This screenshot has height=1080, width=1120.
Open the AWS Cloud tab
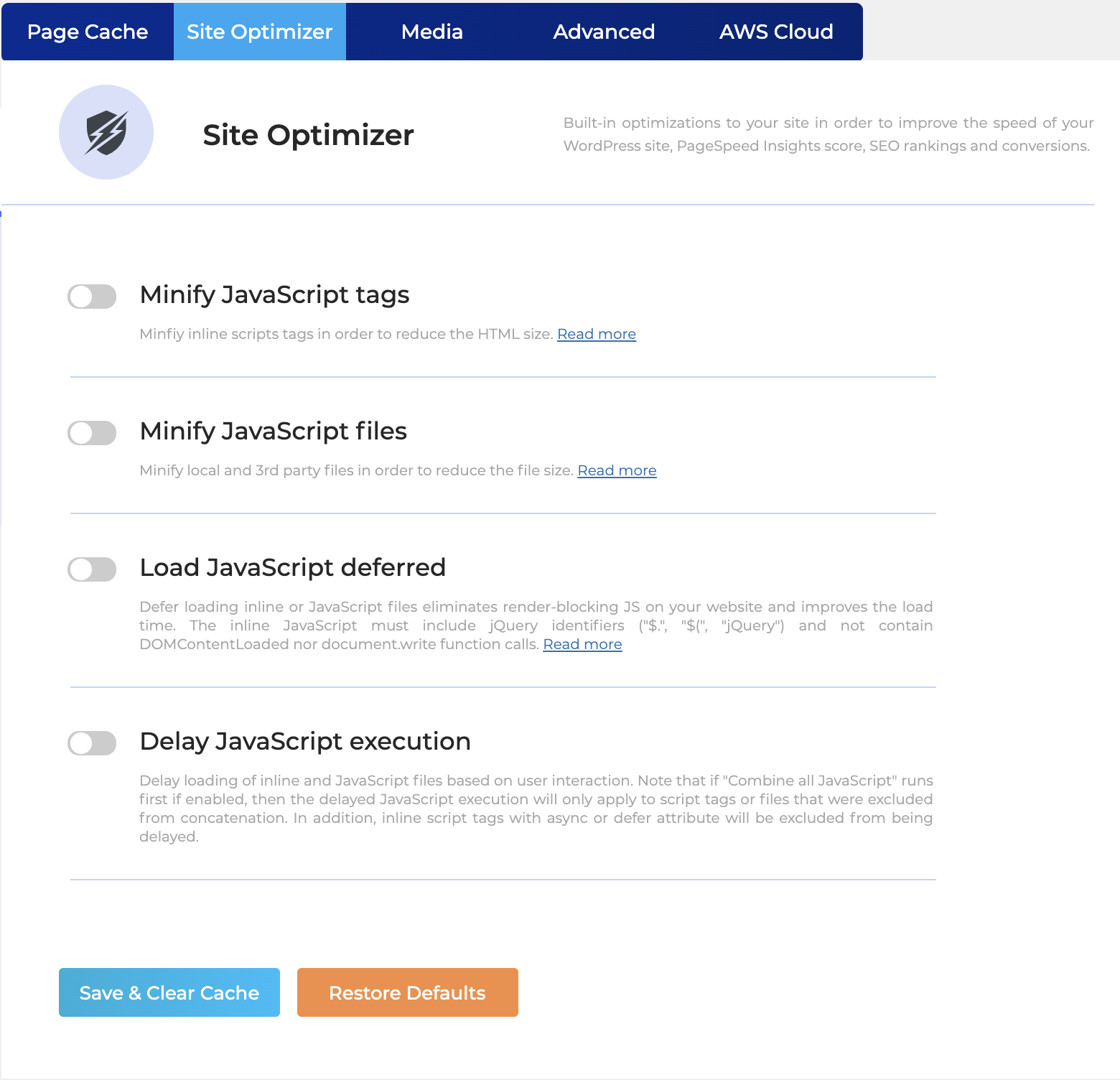[776, 32]
